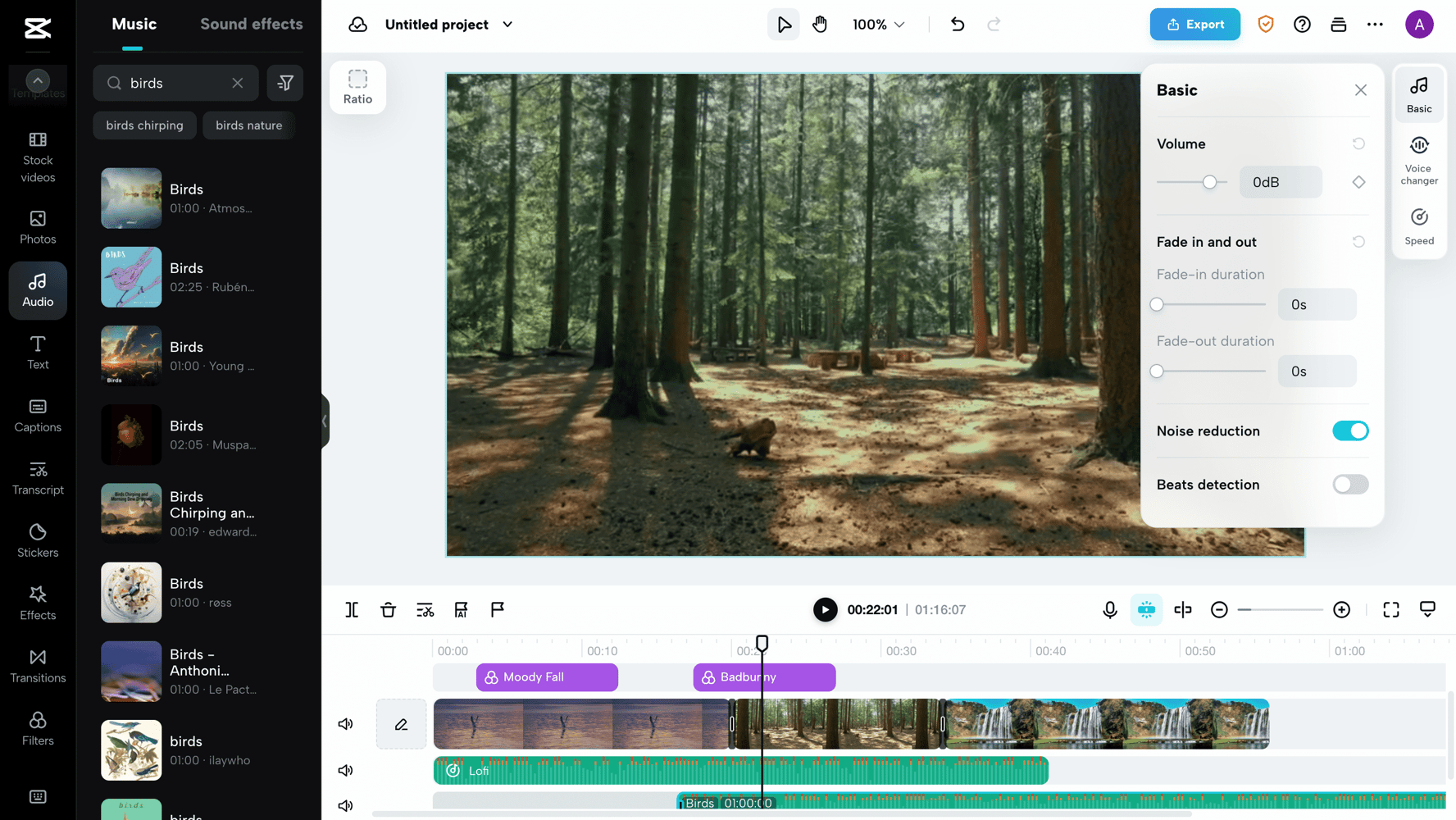The height and width of the screenshot is (820, 1456).
Task: Delete the selected clip with trash icon
Action: point(388,609)
